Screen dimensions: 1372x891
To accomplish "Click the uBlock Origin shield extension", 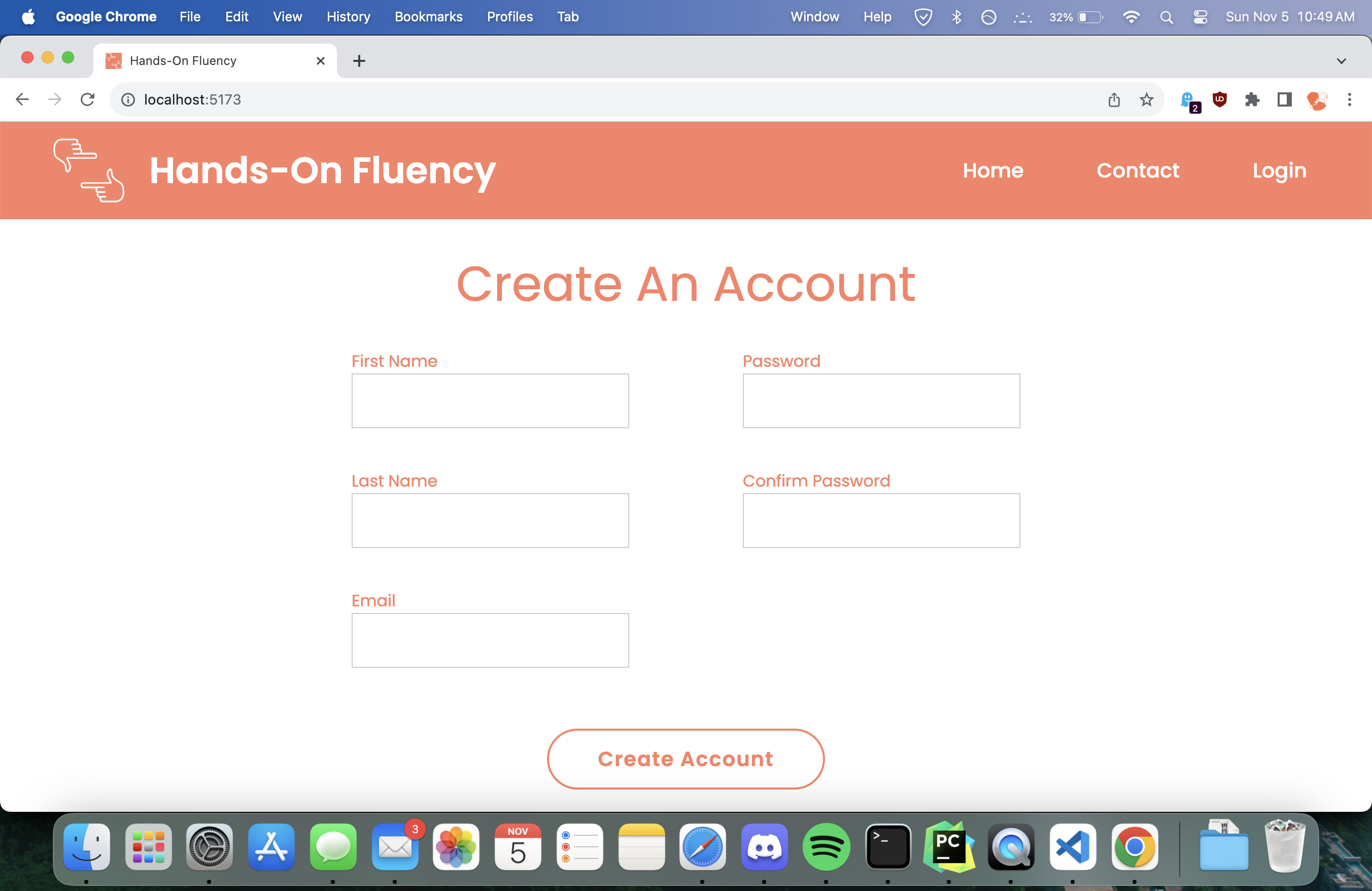I will 1219,99.
